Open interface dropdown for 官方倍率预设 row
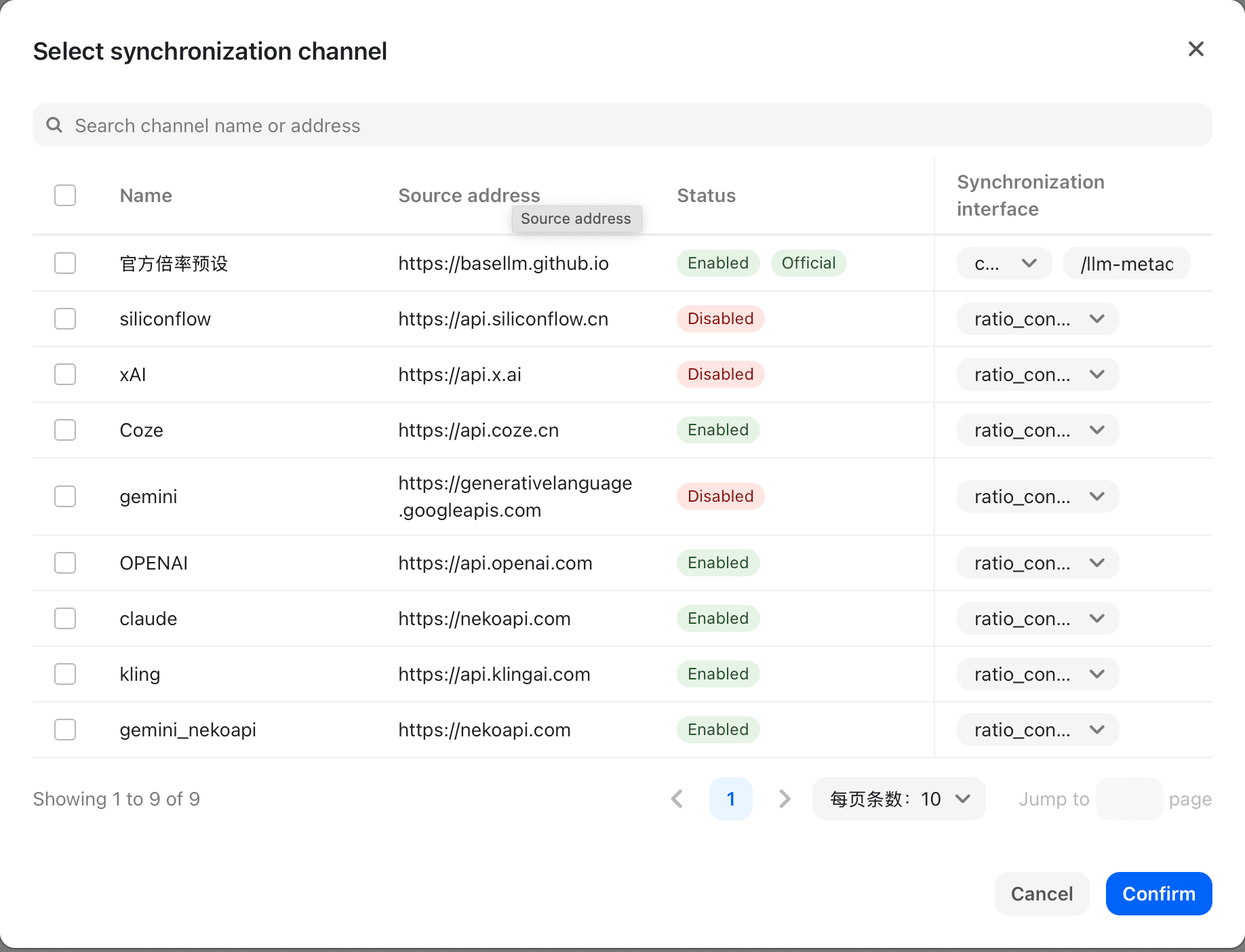This screenshot has width=1245, height=952. point(1004,263)
